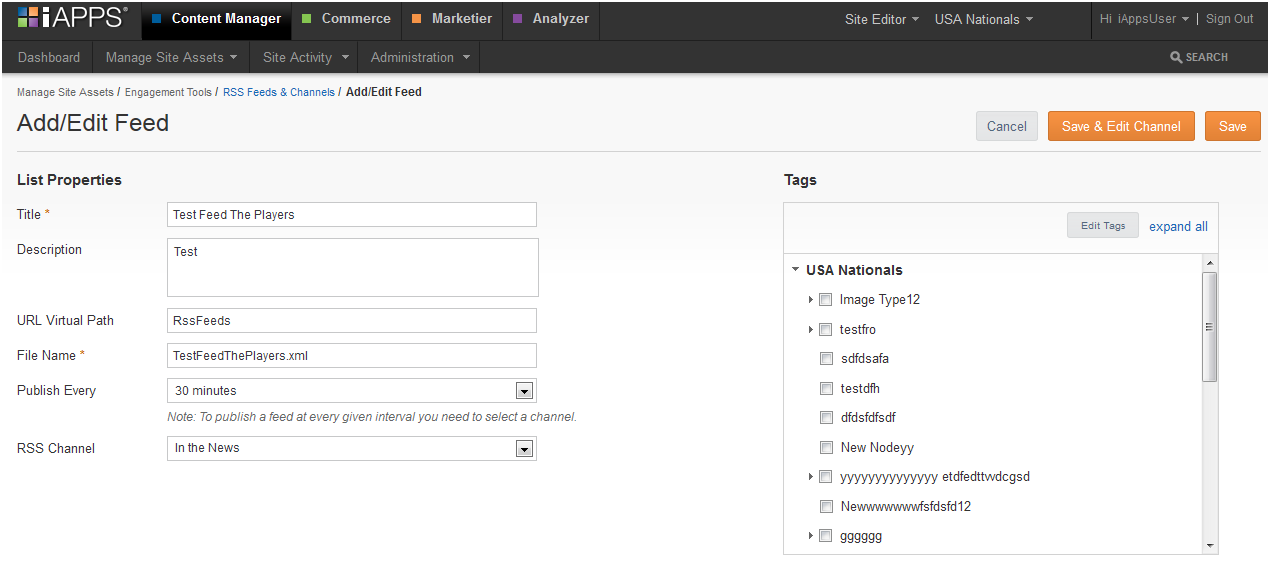The height and width of the screenshot is (575, 1270).
Task: Click the File Name input field
Action: click(352, 355)
